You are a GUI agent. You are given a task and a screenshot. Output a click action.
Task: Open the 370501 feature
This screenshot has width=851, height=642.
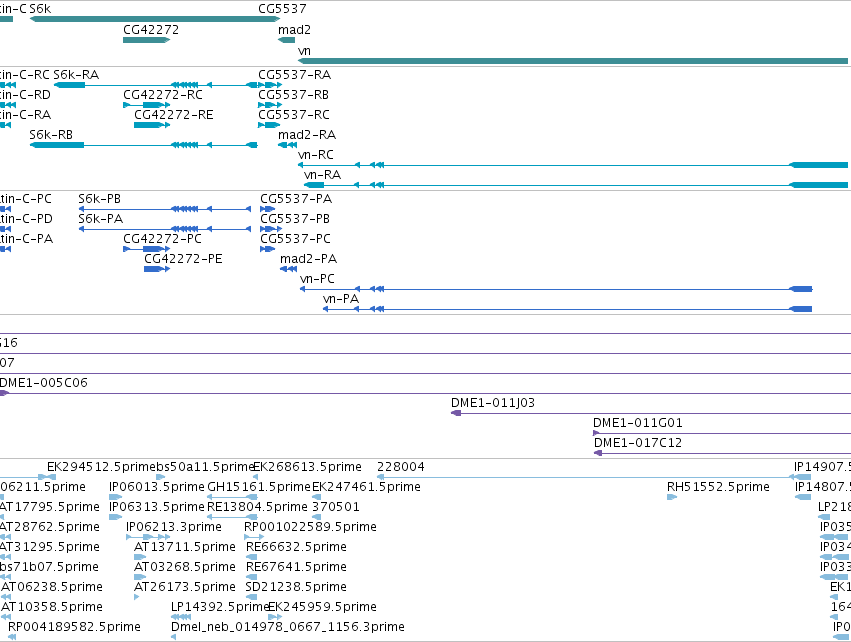(316, 517)
